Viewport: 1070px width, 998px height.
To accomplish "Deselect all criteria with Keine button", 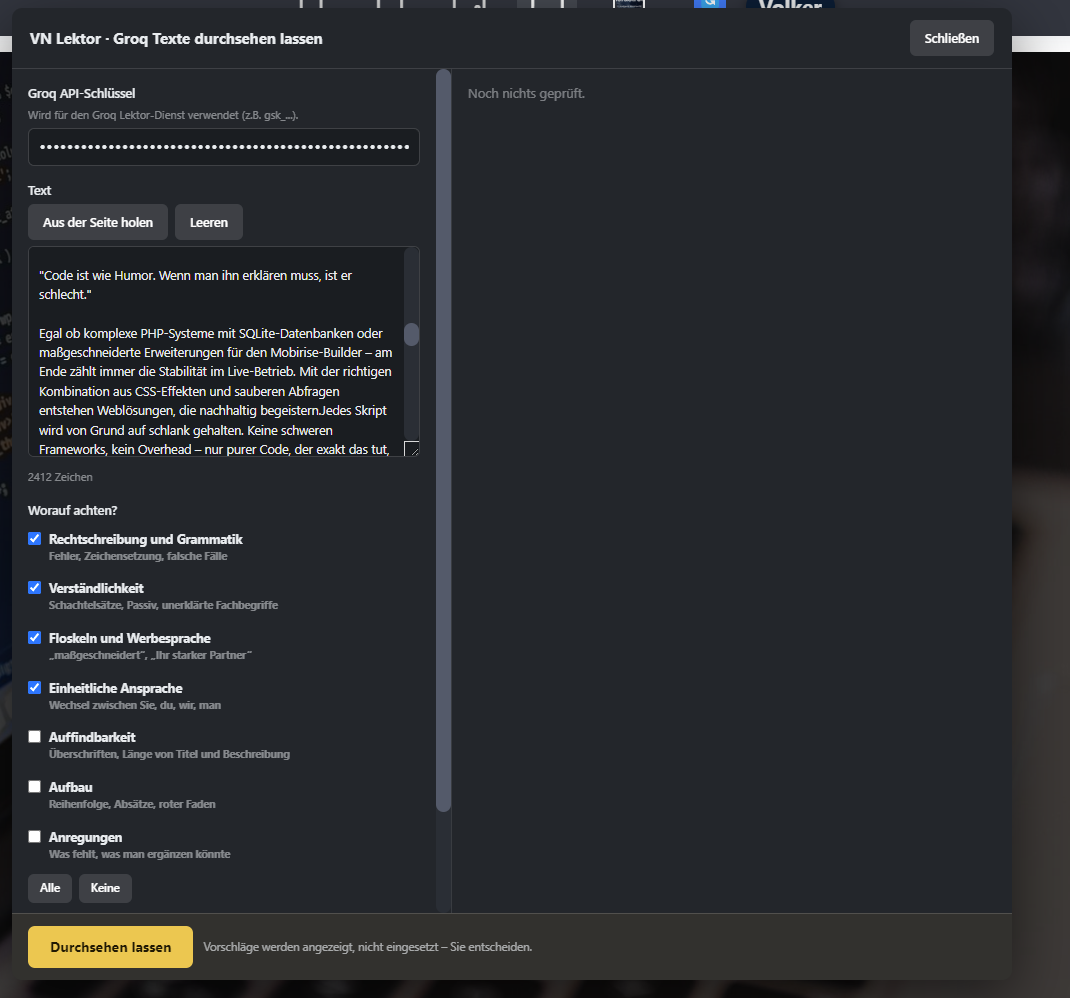I will point(105,888).
